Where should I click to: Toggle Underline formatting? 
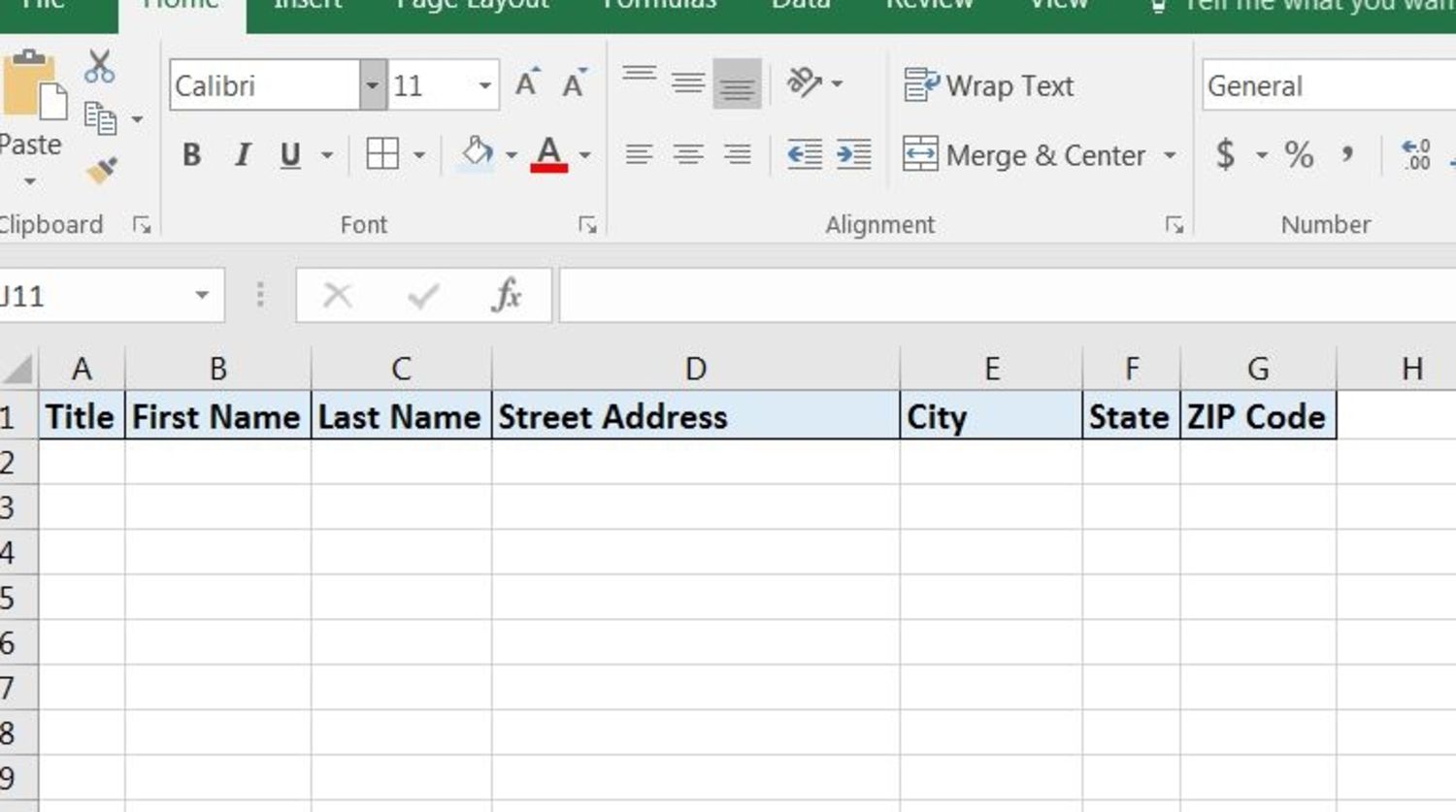tap(290, 153)
